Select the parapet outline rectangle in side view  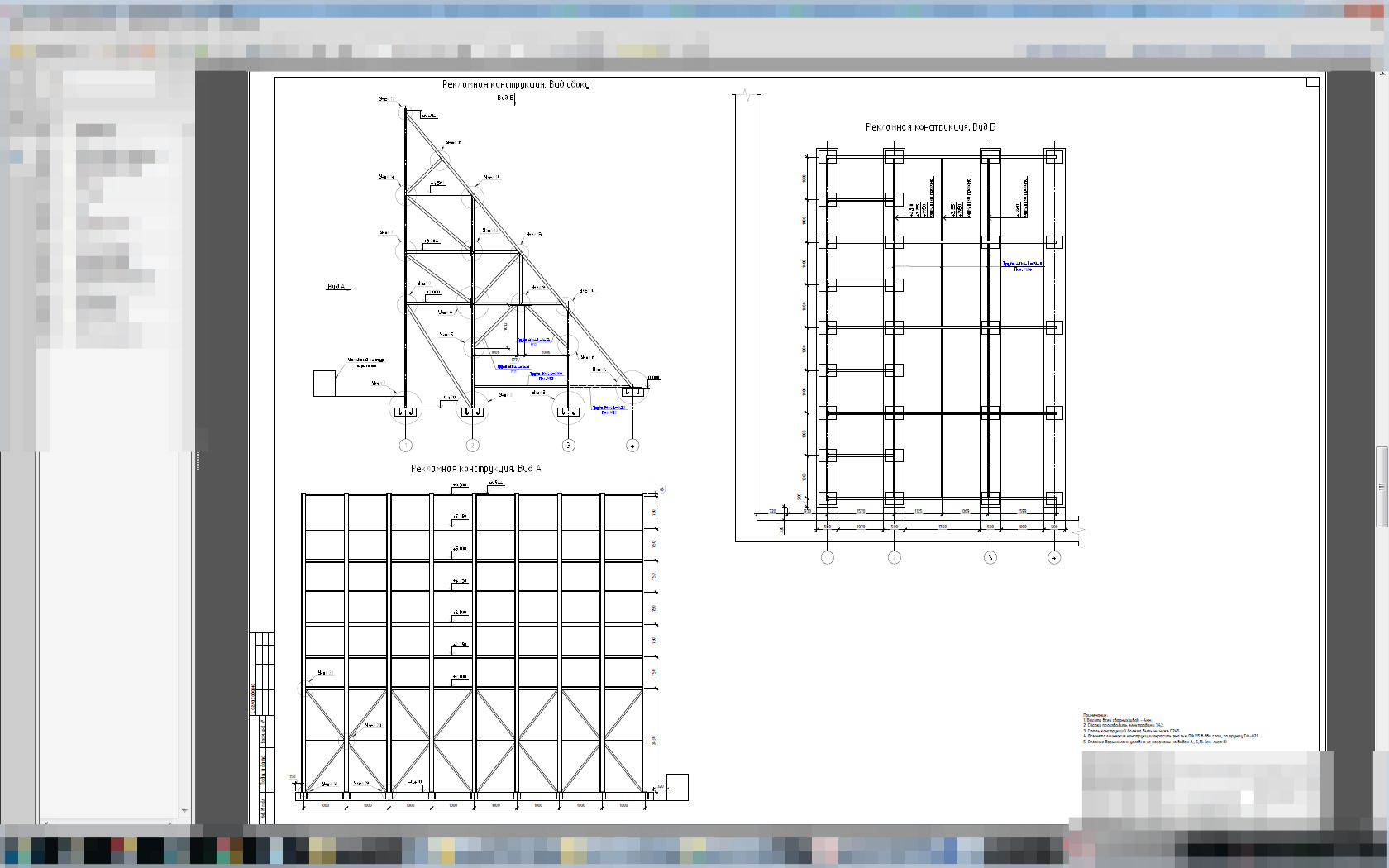point(324,384)
